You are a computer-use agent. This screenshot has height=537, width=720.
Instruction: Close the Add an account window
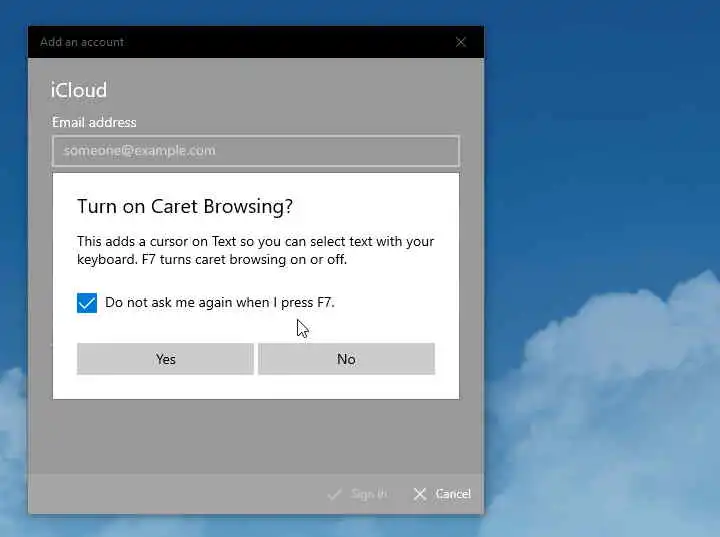pyautogui.click(x=461, y=42)
